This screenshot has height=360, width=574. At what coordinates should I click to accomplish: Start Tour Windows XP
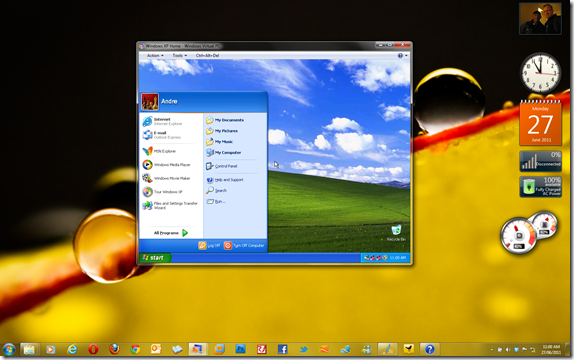click(163, 192)
